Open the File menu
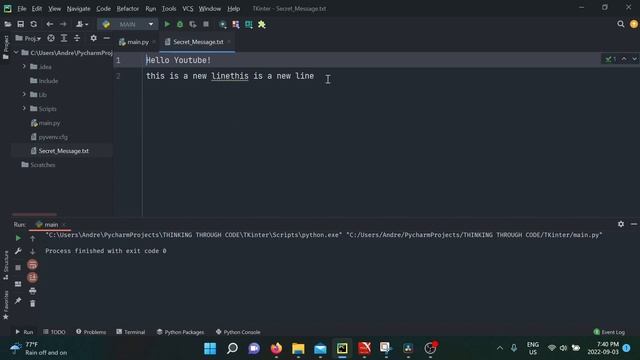 pos(22,9)
